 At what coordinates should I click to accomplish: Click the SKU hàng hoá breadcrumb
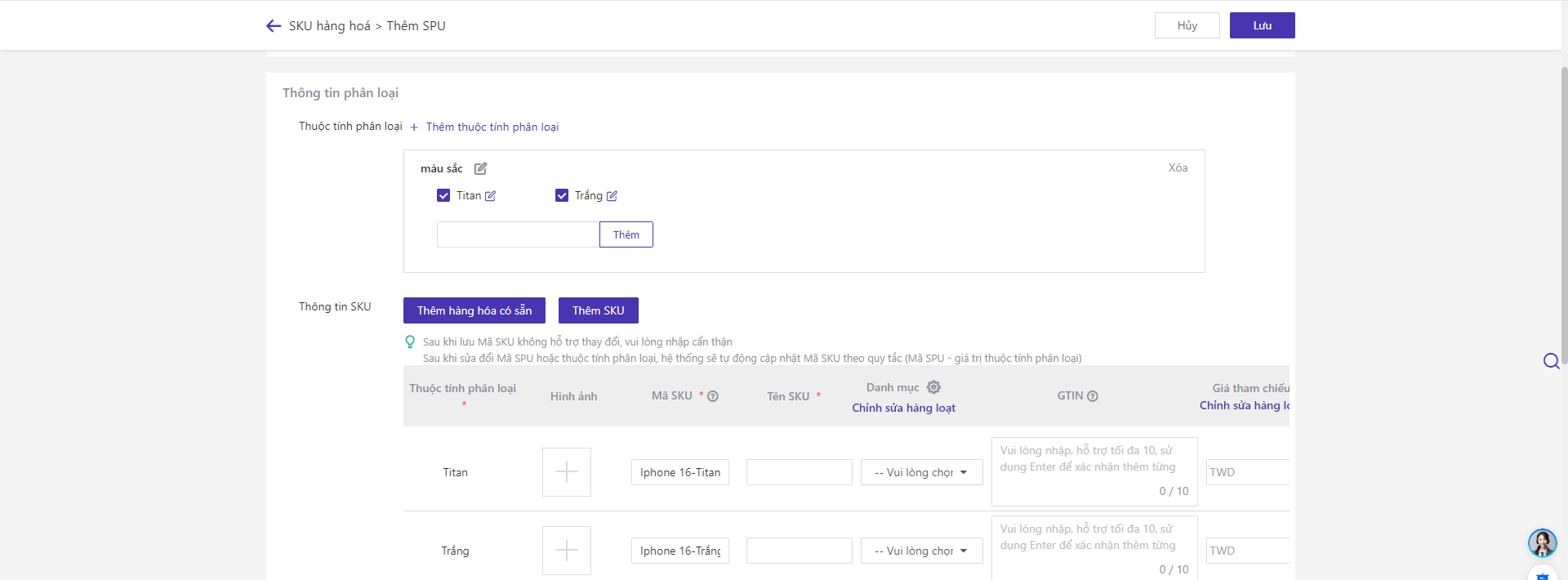(x=329, y=26)
